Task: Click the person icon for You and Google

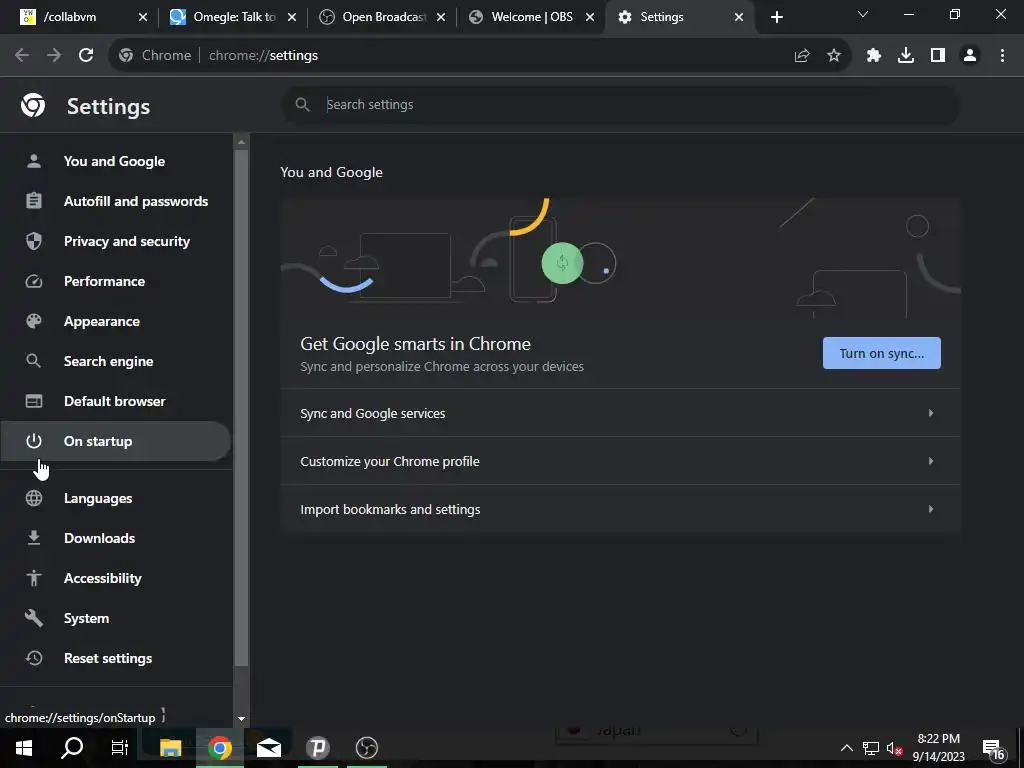Action: [34, 161]
